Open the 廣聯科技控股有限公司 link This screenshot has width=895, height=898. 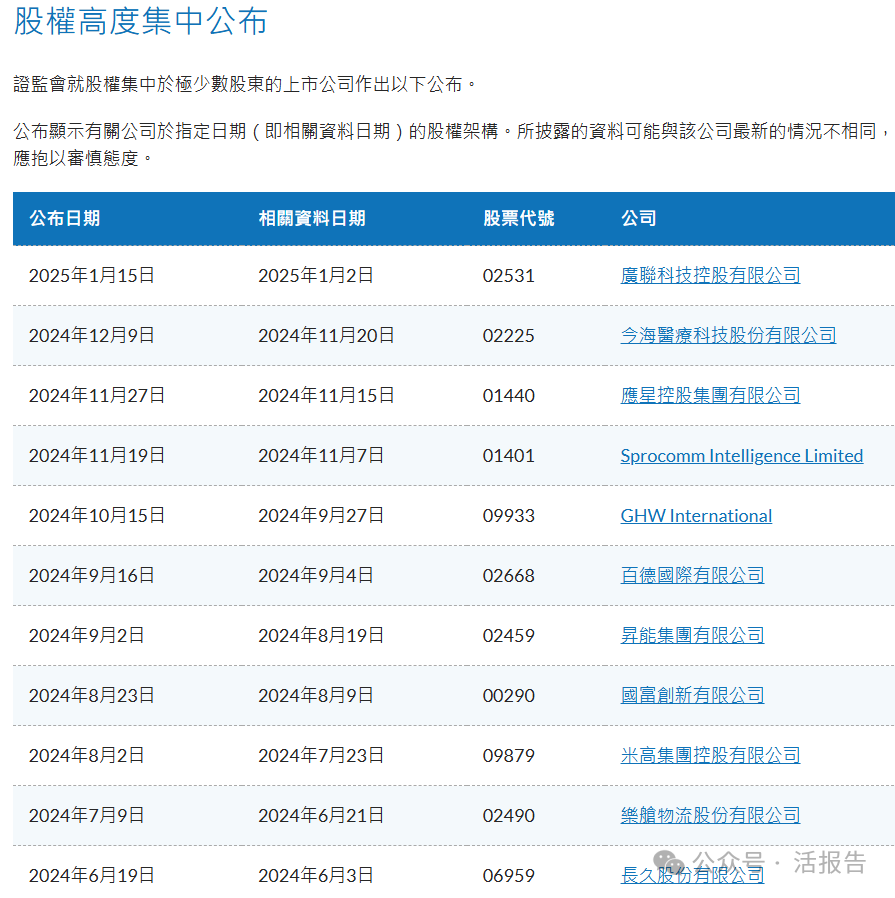[x=710, y=276]
